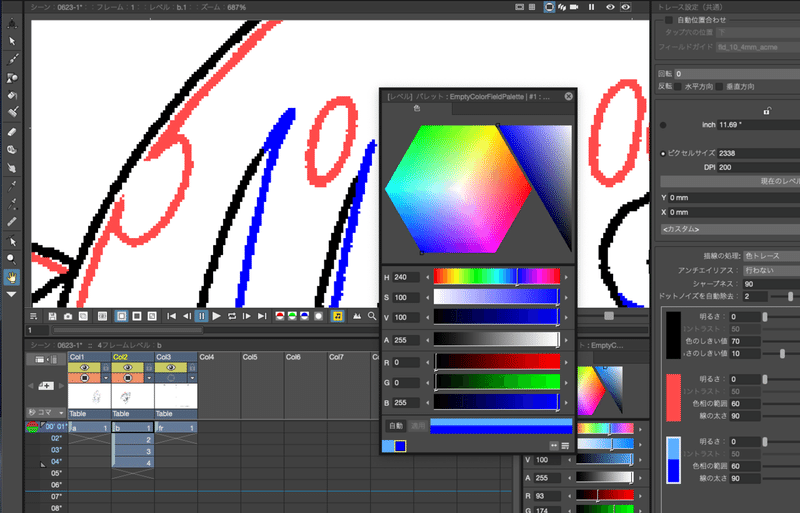Jump to first frame
This screenshot has width=800, height=513.
pyautogui.click(x=171, y=316)
